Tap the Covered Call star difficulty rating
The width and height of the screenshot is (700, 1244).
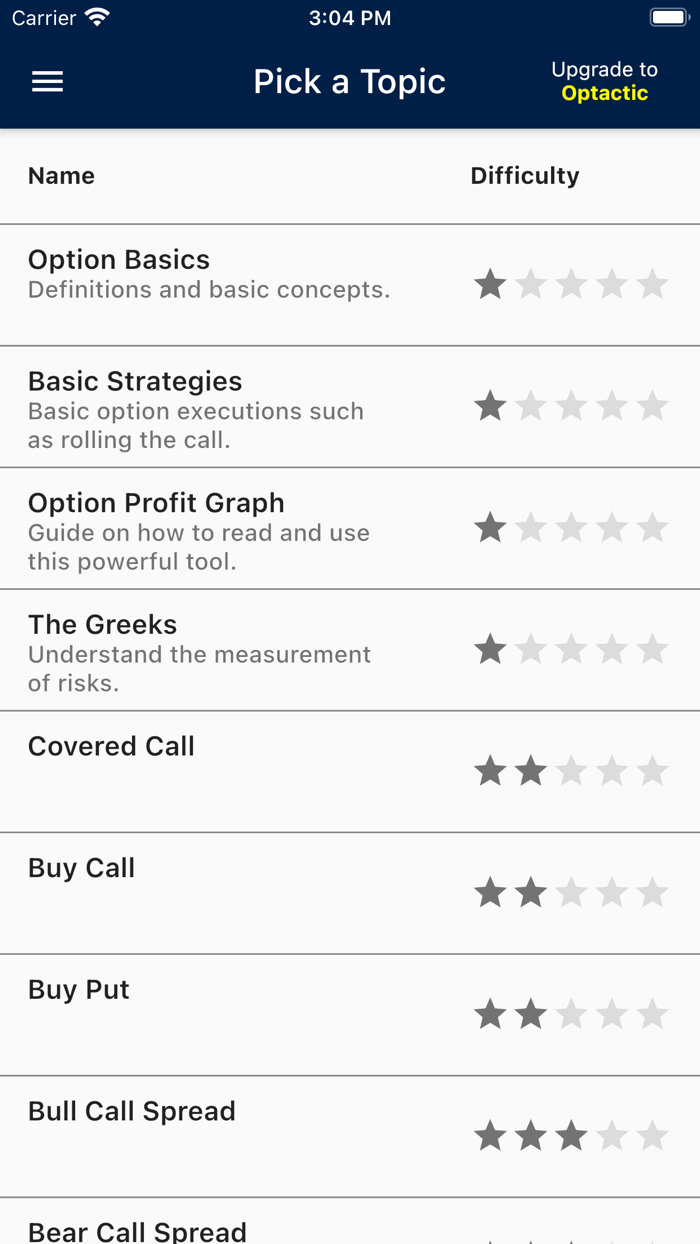(571, 771)
